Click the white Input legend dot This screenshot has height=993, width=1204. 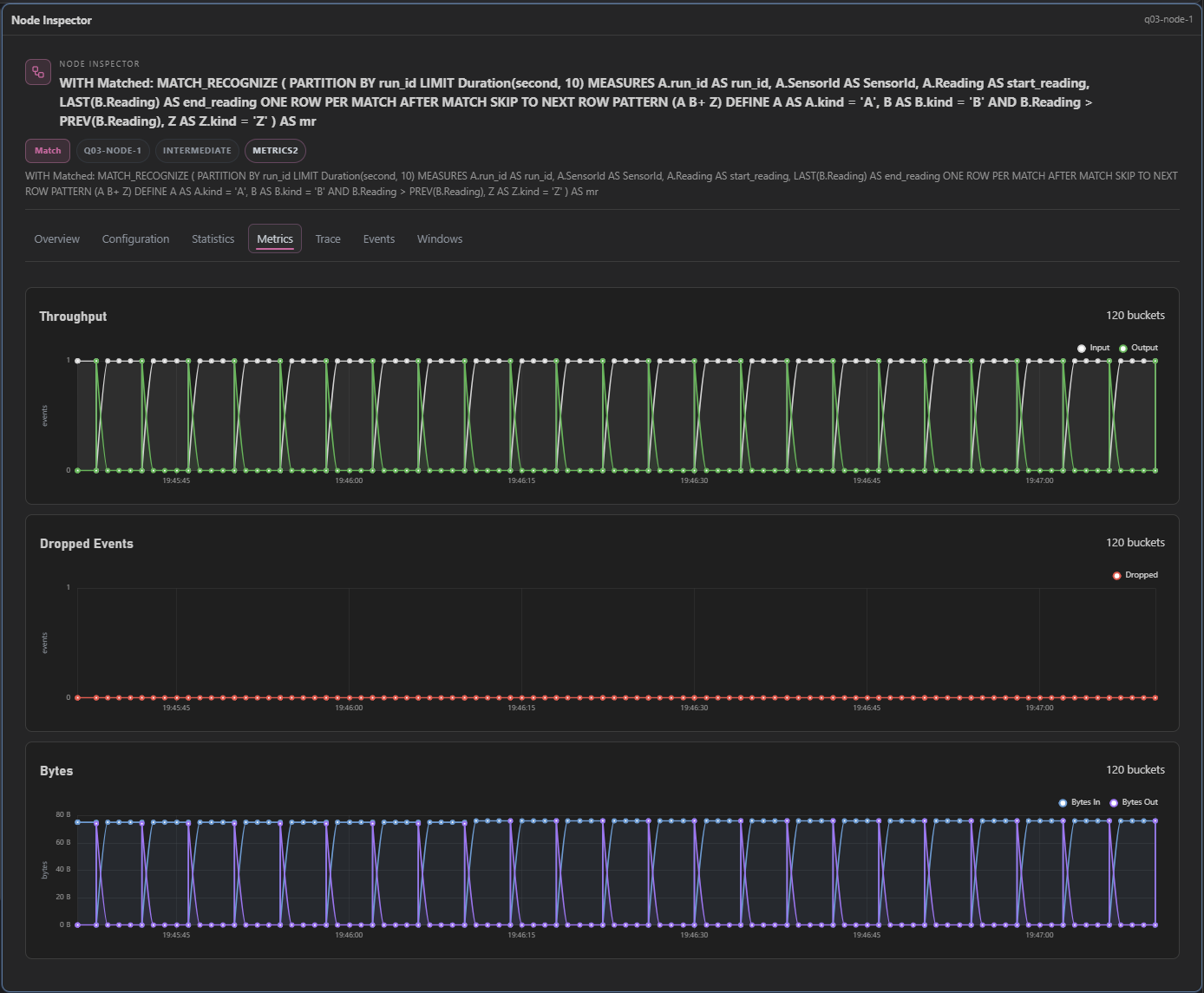tap(1082, 349)
